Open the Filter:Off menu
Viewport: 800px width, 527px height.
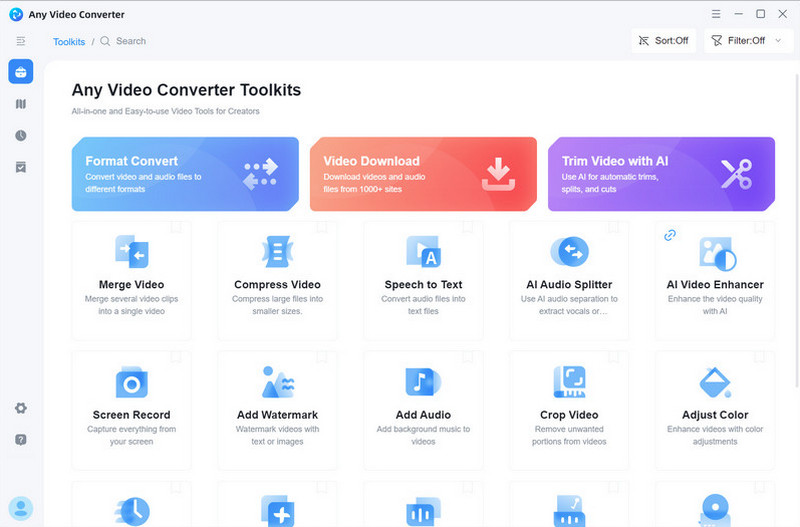748,40
